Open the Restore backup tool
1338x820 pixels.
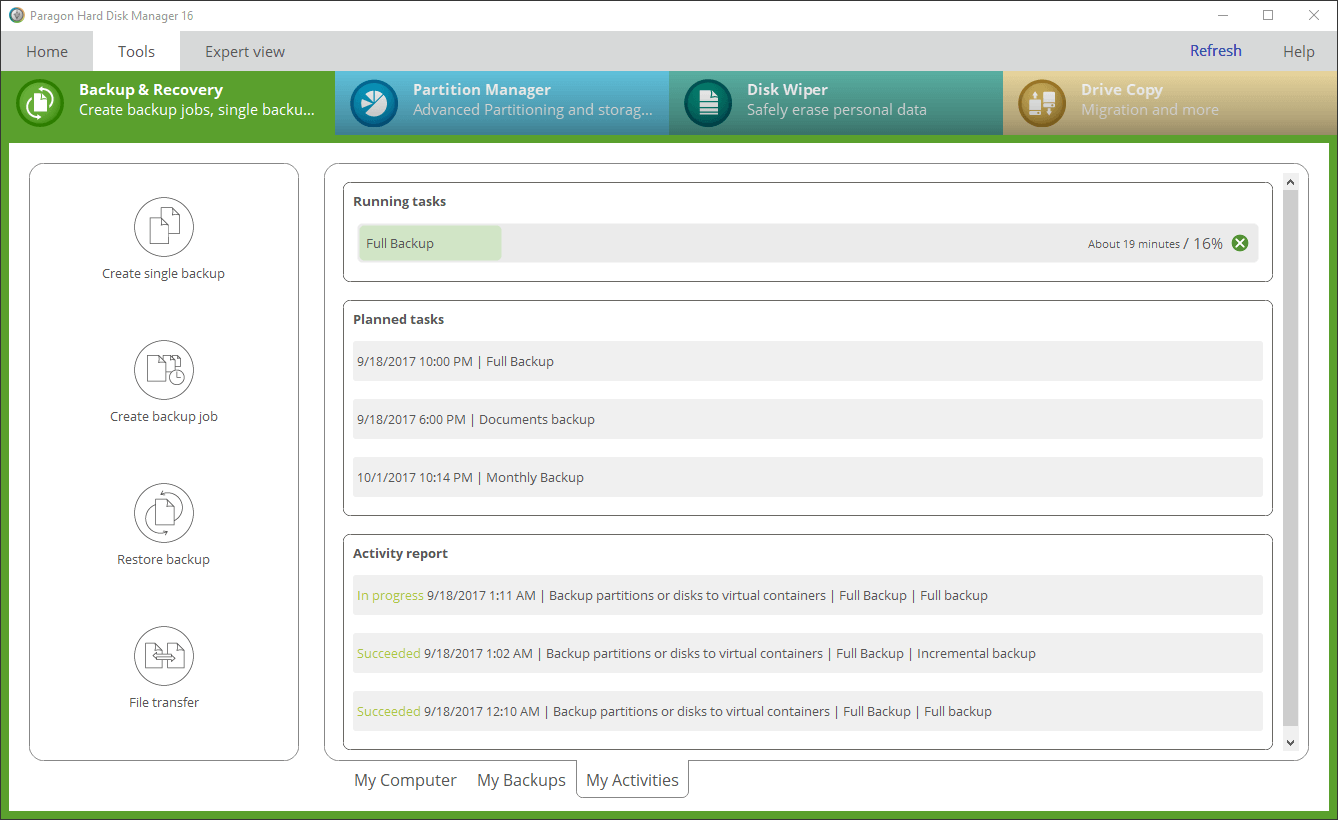(x=163, y=525)
